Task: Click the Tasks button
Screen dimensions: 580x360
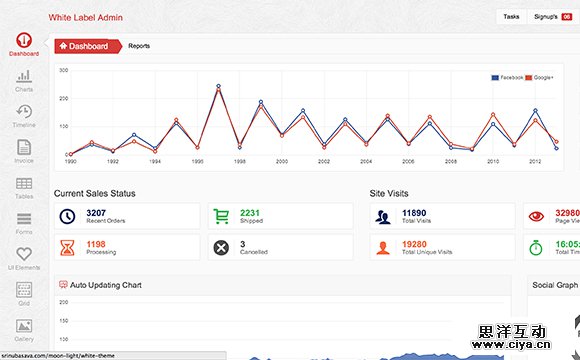Action: [x=511, y=17]
